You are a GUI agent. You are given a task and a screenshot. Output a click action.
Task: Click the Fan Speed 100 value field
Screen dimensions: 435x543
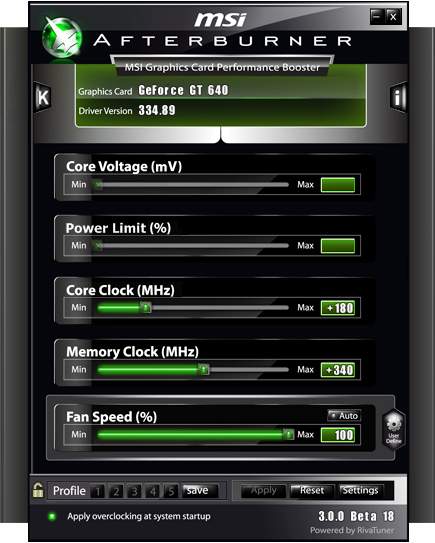click(338, 435)
